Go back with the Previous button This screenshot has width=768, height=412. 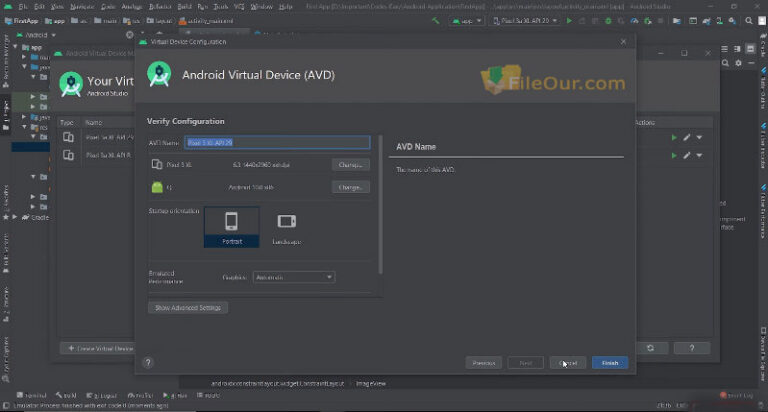click(x=483, y=363)
